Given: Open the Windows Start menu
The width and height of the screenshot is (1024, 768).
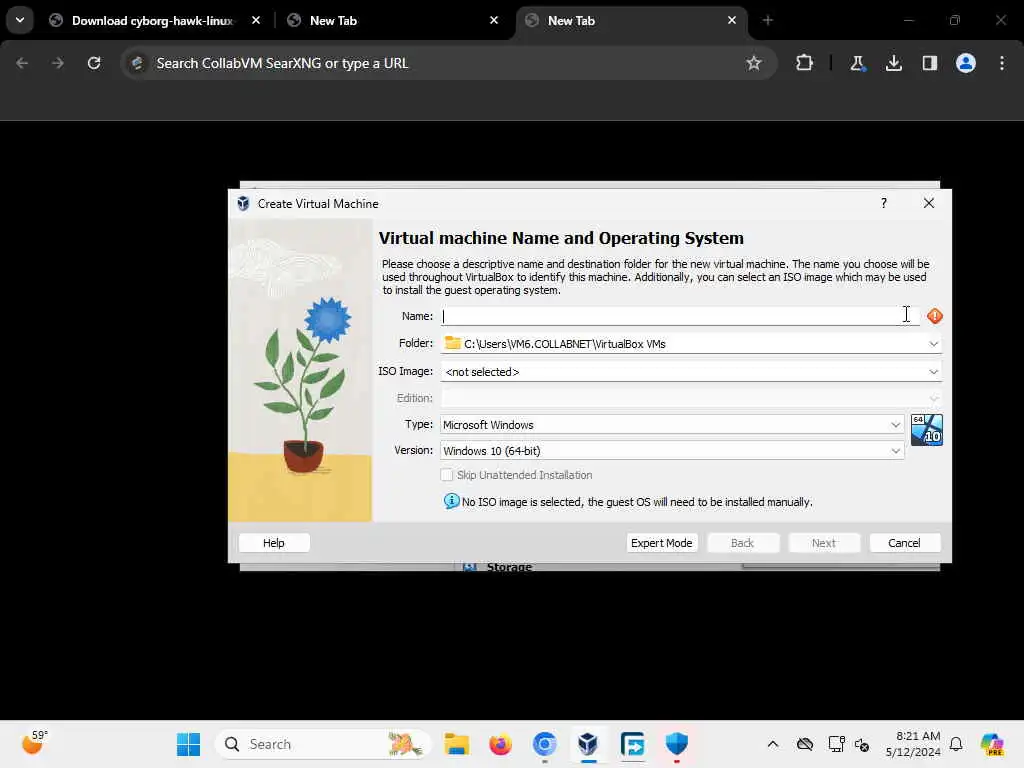Looking at the screenshot, I should [189, 744].
